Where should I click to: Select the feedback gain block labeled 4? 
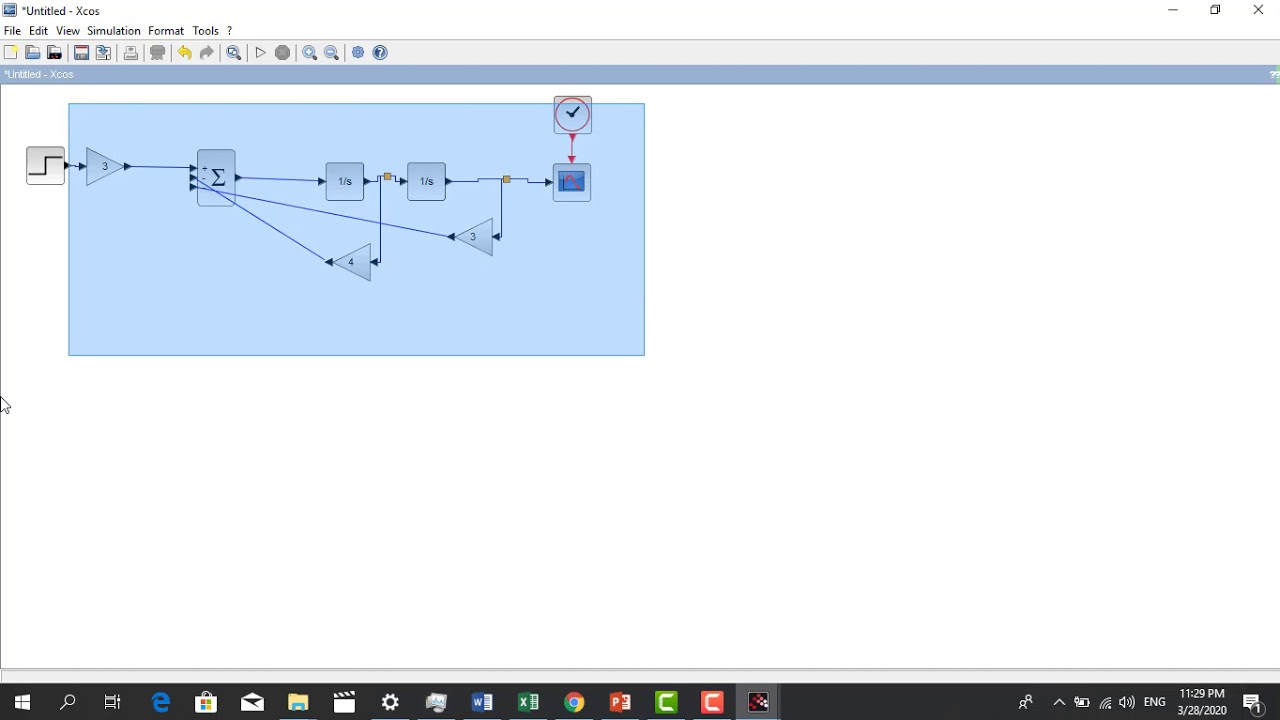[352, 262]
